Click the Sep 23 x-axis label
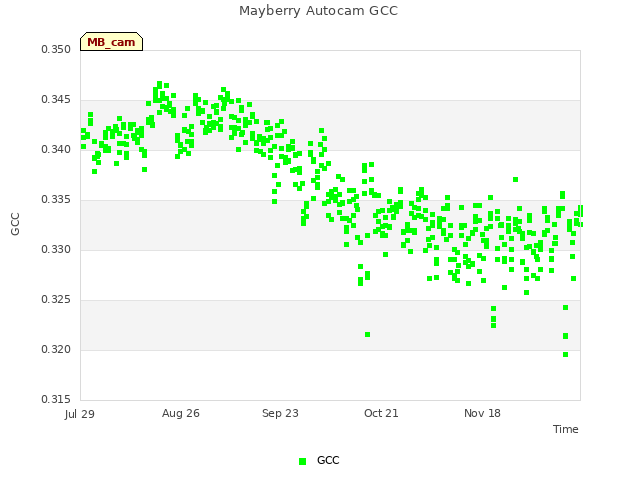The image size is (640, 480). tap(280, 413)
